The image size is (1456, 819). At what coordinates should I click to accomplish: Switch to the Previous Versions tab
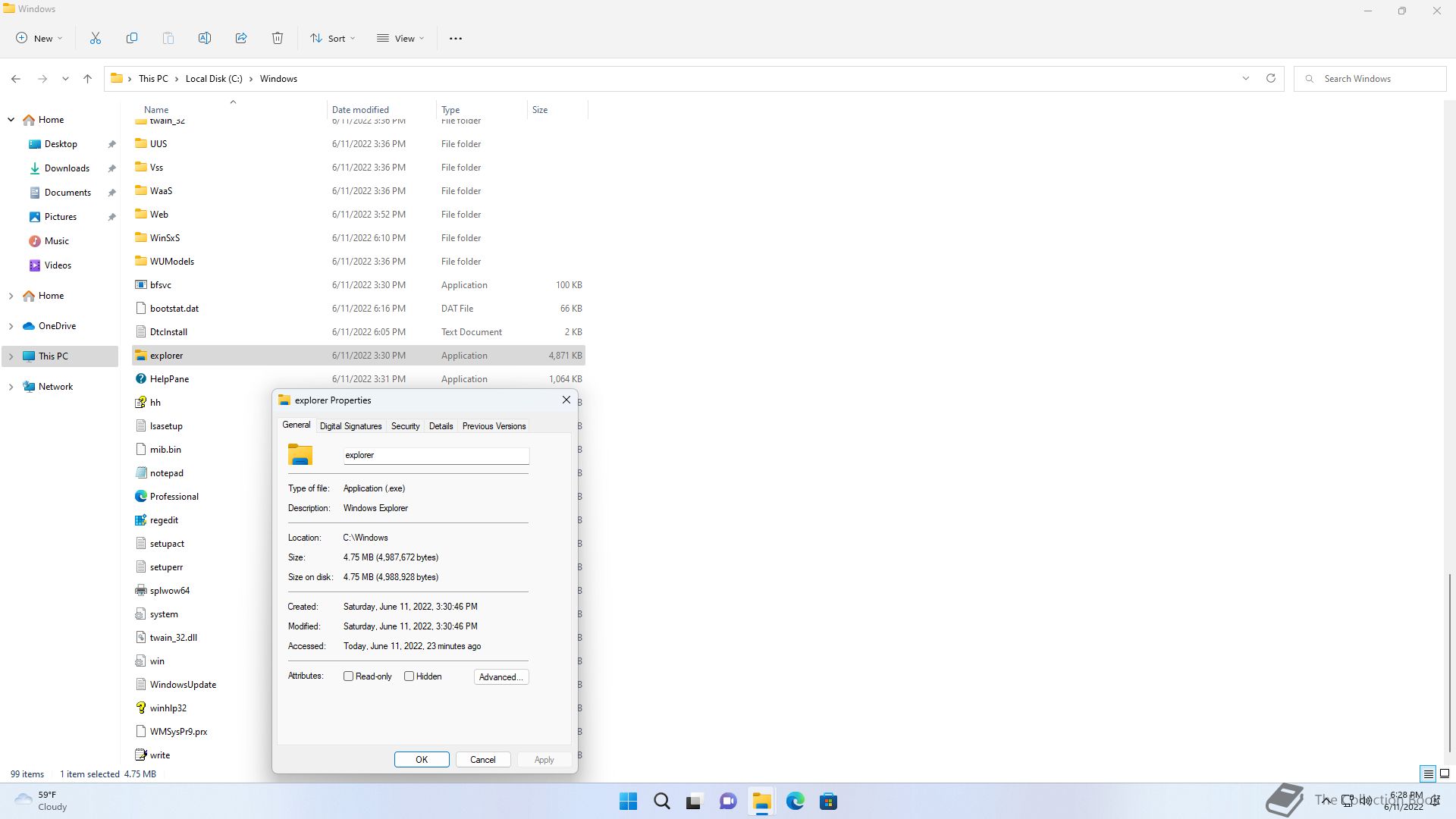click(494, 426)
